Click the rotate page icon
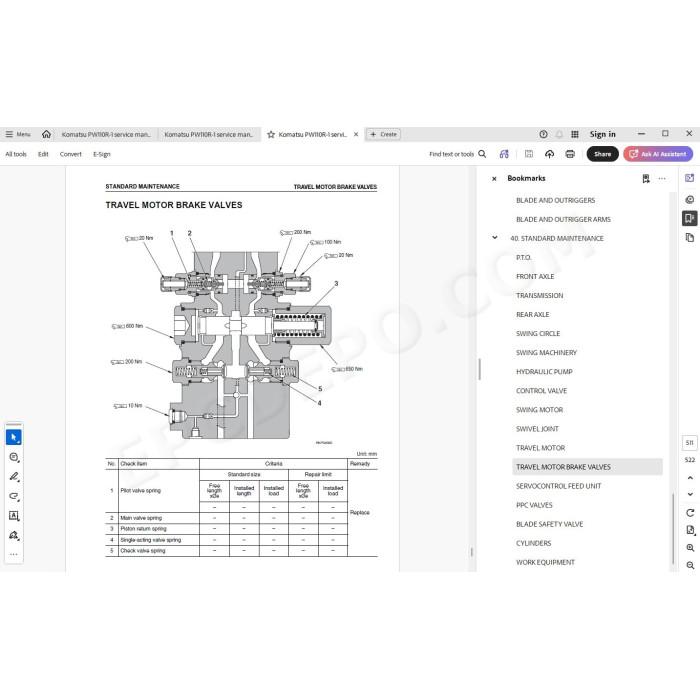Viewport: 700px width, 700px height. point(690,512)
